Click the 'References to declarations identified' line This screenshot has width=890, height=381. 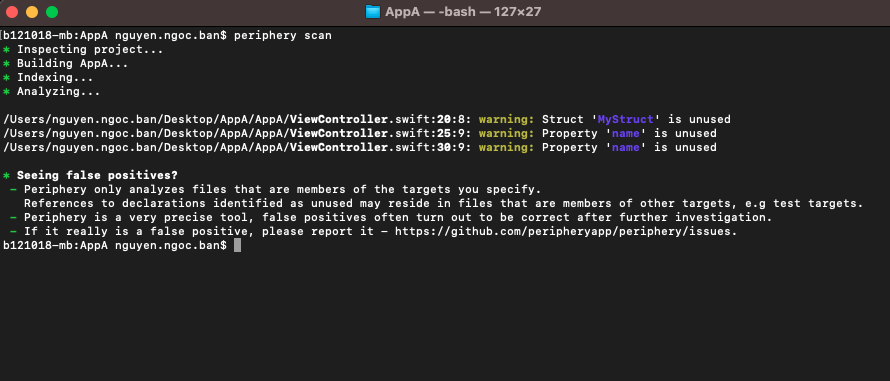(x=443, y=203)
